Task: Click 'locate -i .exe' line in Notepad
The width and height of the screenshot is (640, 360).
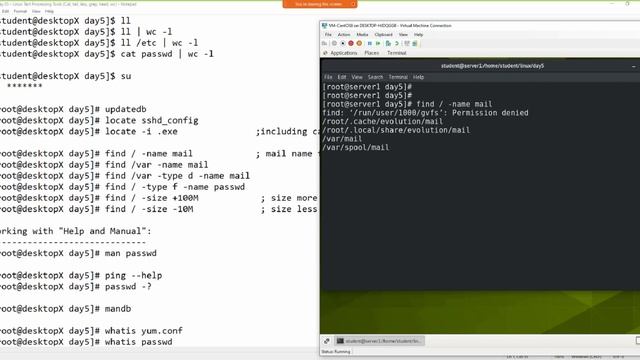Action: [141, 131]
